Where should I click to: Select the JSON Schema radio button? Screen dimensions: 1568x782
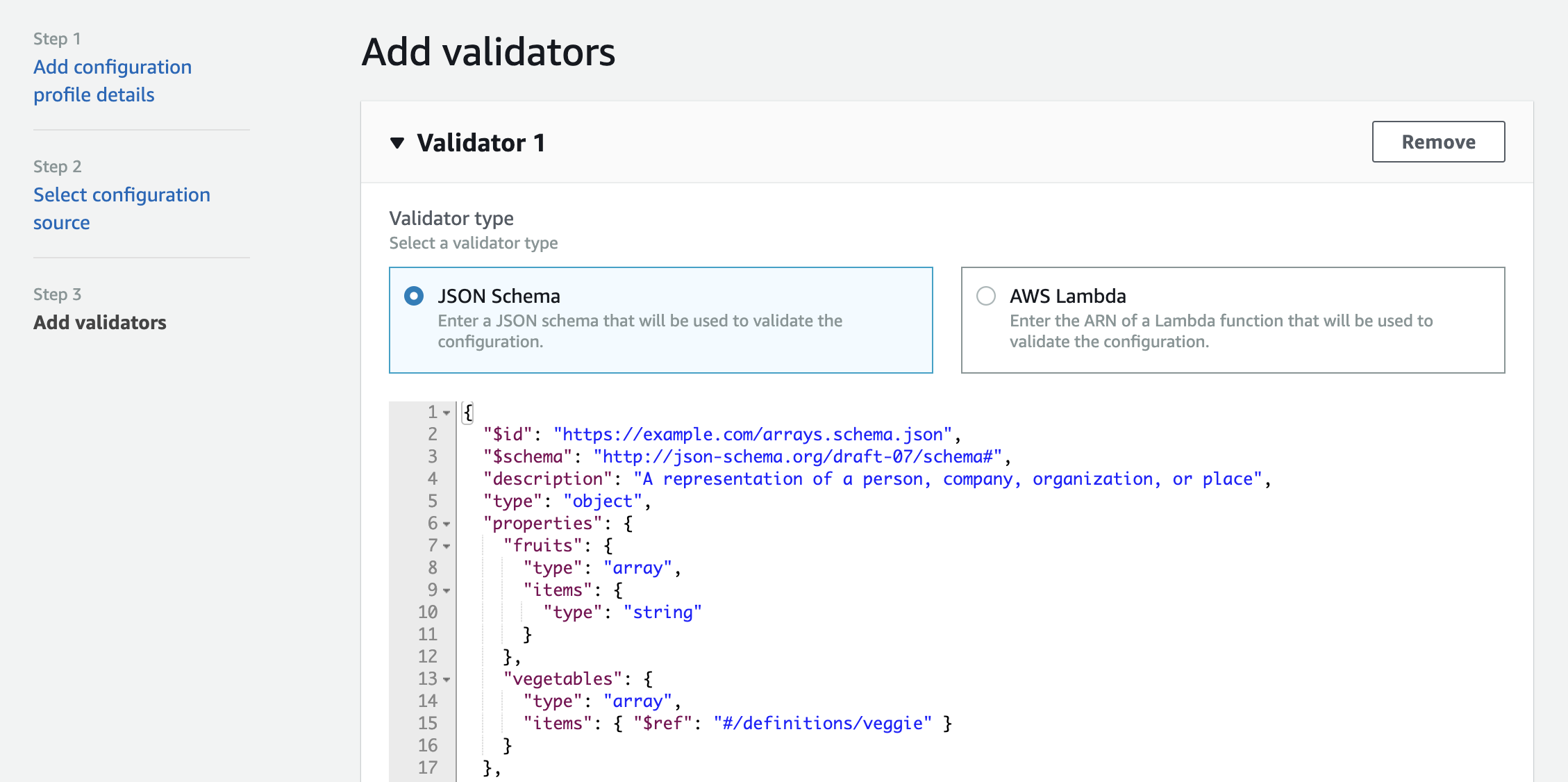(x=414, y=297)
